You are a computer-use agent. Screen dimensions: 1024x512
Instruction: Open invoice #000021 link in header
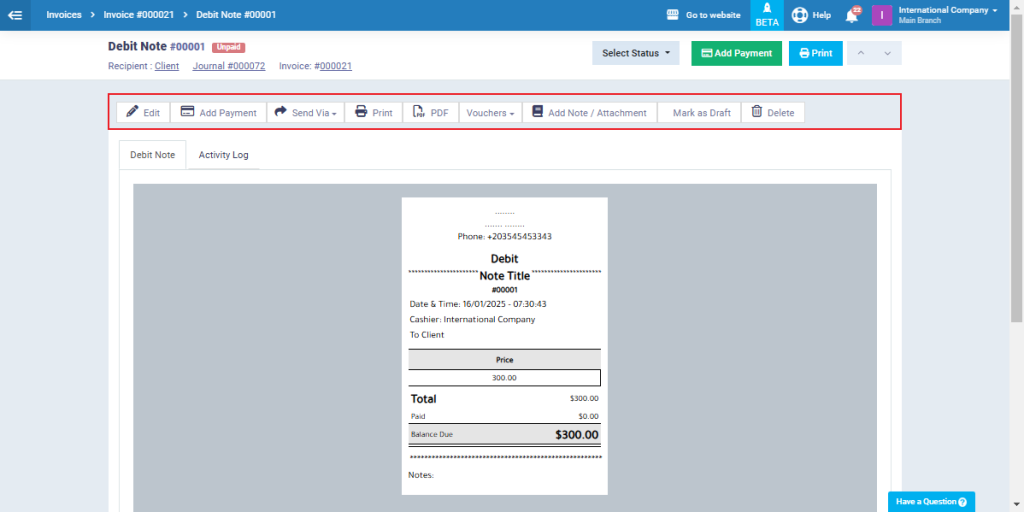[x=336, y=66]
